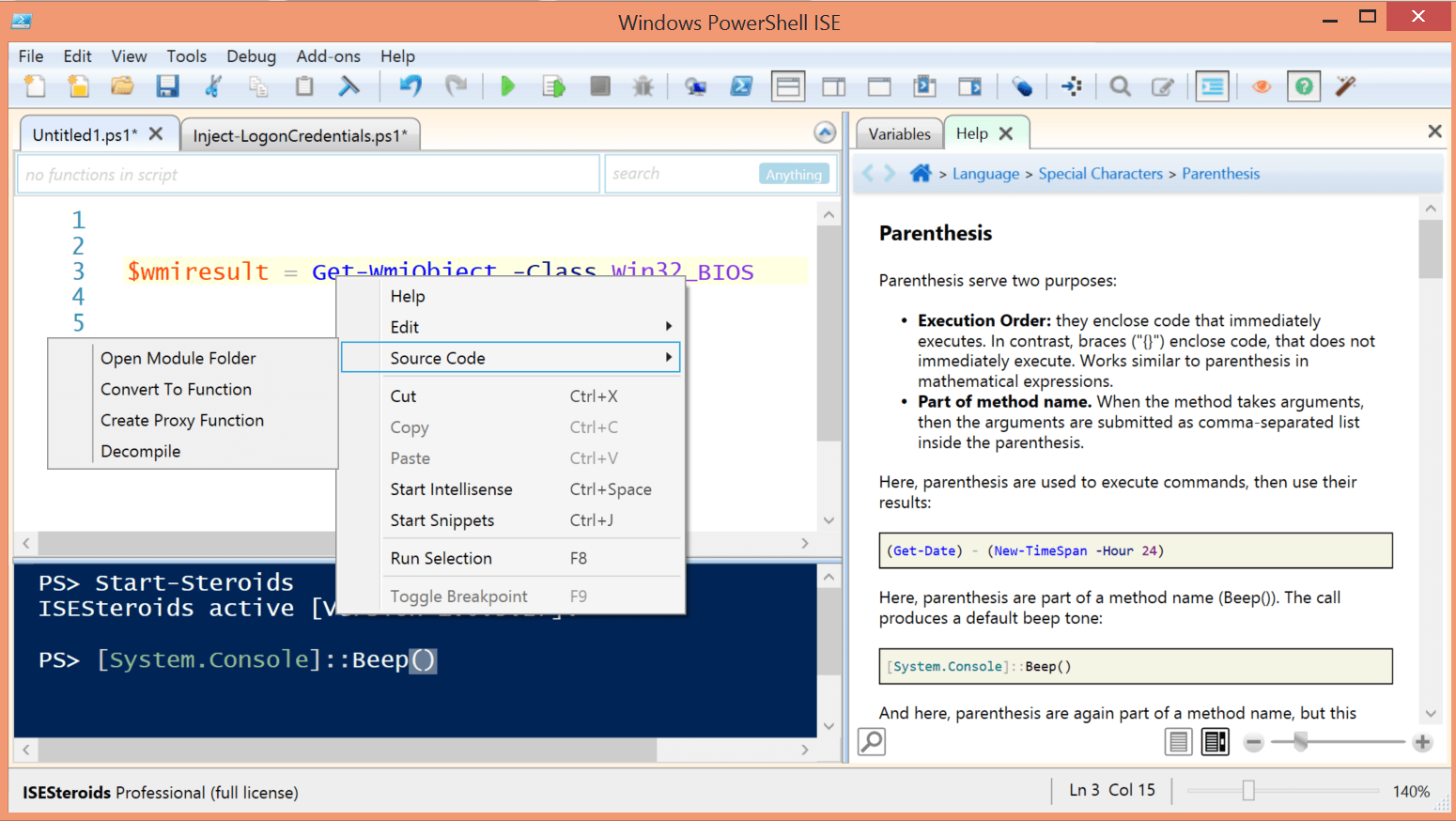Click Open Module Folder in submenu
The width and height of the screenshot is (1456, 821).
(x=193, y=358)
